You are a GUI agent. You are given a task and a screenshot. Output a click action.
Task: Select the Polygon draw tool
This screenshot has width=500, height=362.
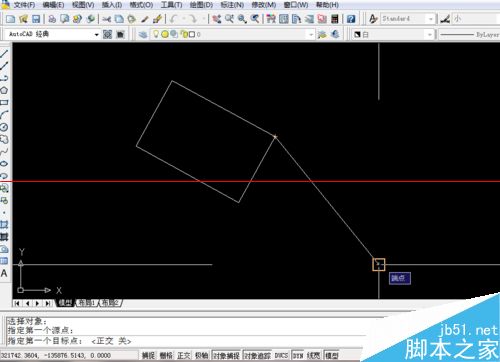point(4,90)
